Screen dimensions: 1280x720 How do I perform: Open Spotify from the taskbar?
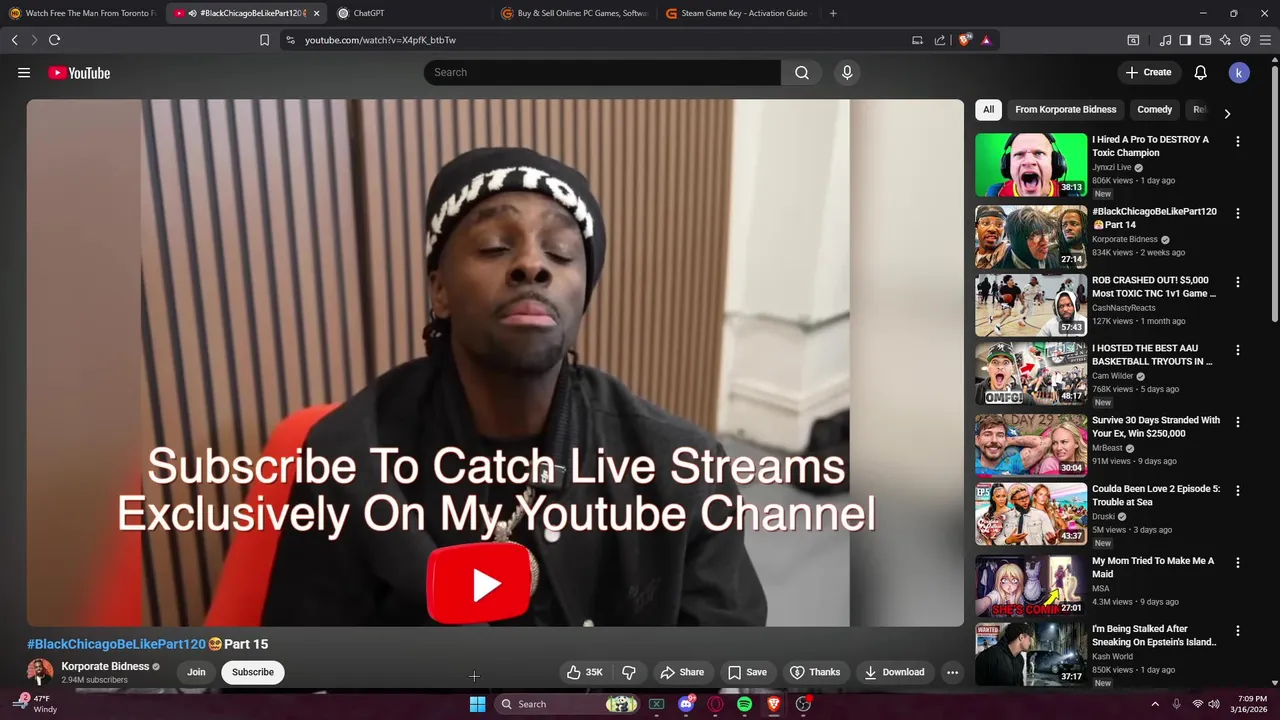click(744, 704)
